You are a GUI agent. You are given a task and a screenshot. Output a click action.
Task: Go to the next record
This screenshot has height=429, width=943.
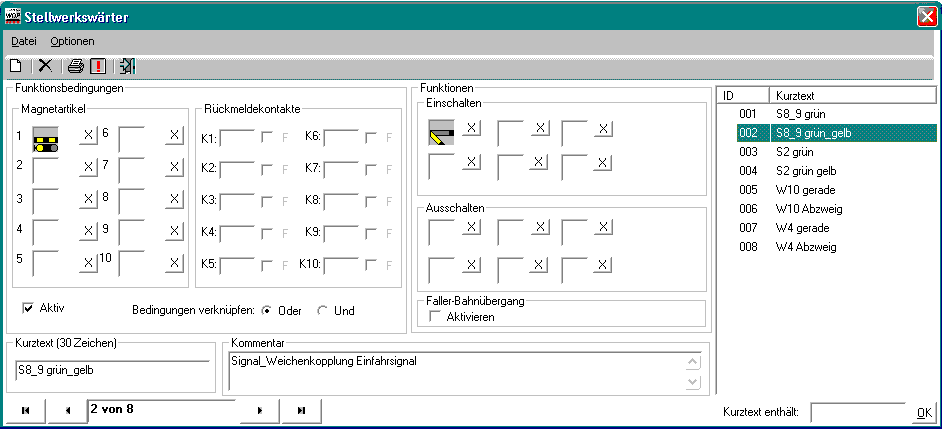260,410
